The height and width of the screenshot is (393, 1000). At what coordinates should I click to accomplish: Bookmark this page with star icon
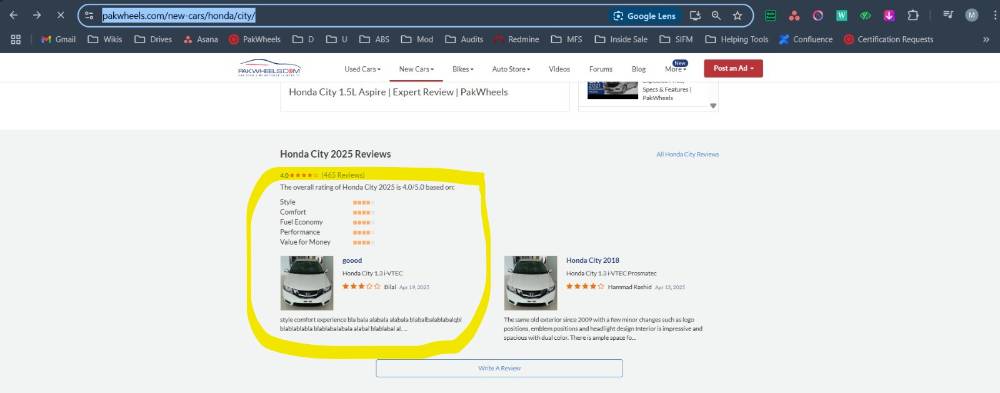point(737,15)
